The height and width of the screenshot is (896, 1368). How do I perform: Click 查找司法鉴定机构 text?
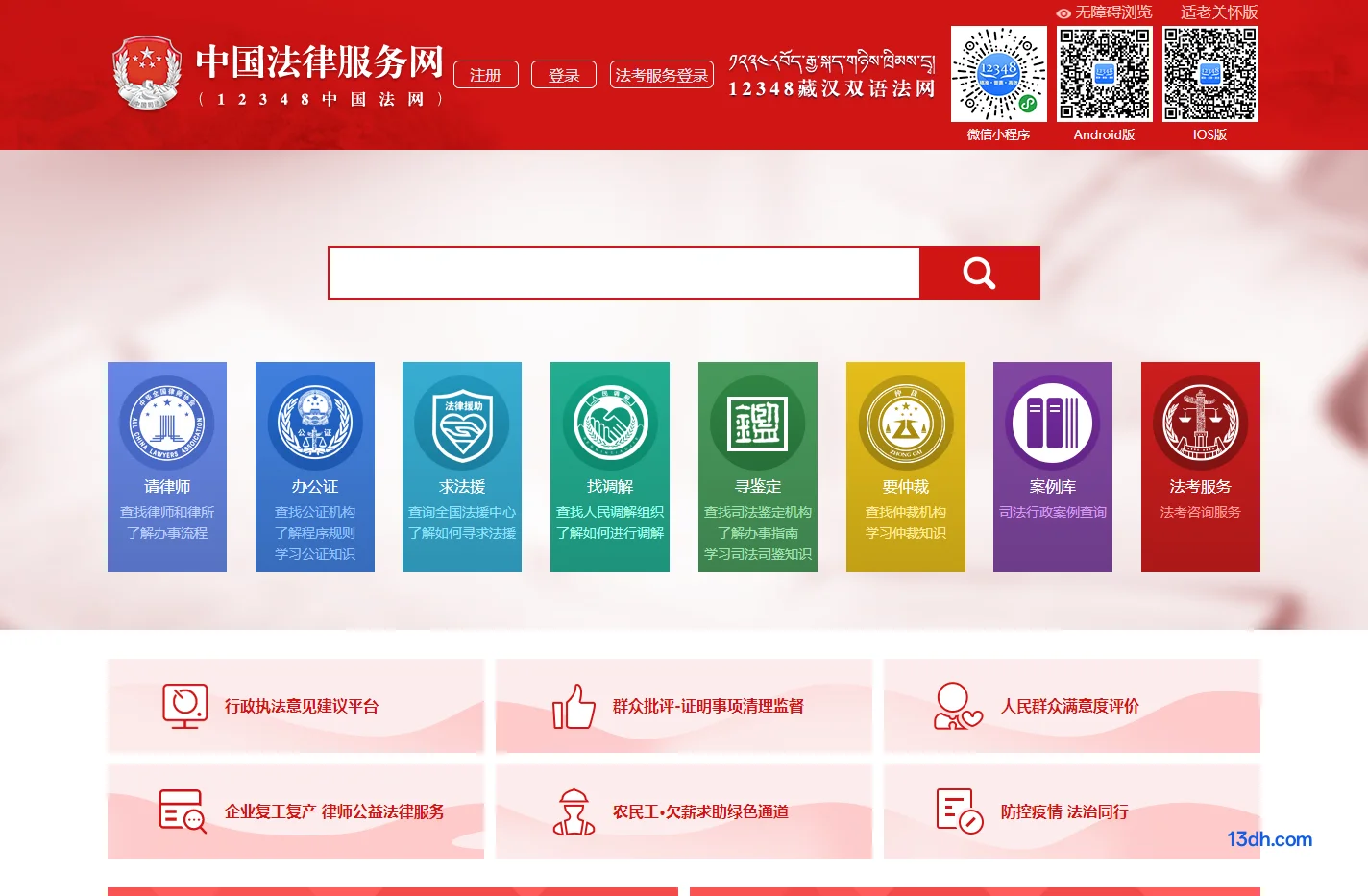pyautogui.click(x=758, y=512)
